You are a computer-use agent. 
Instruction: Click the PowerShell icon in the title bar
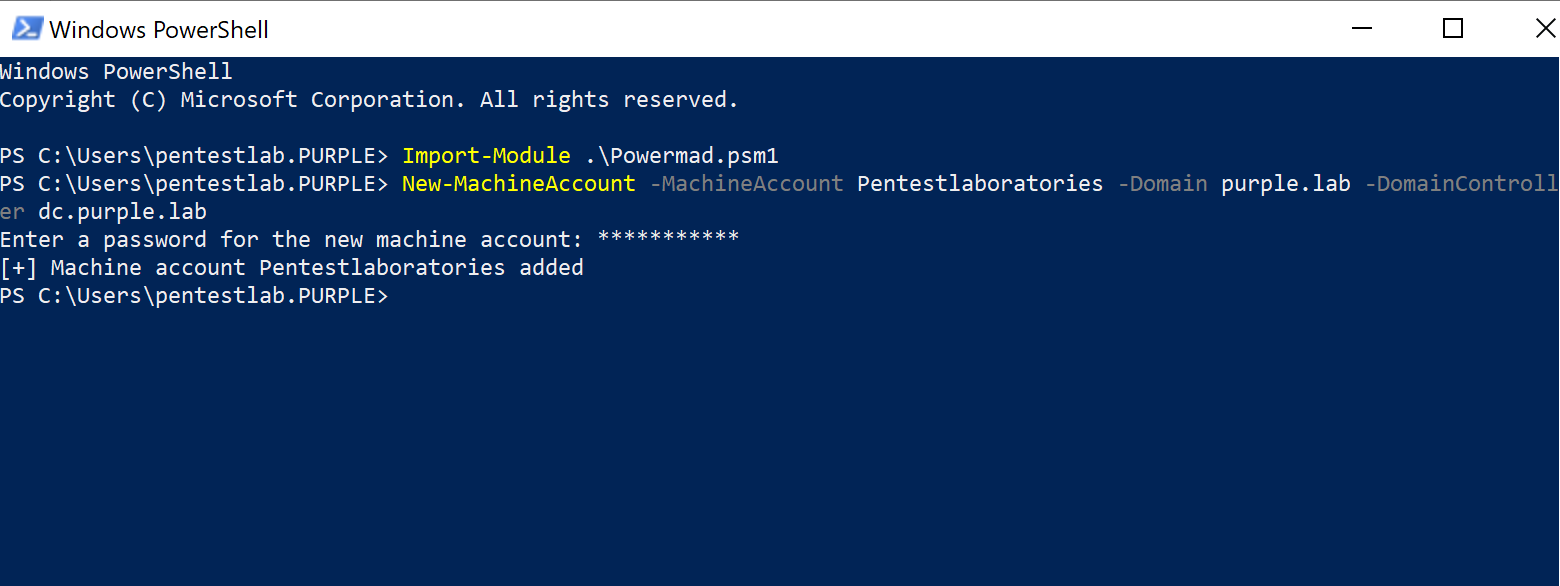point(26,29)
